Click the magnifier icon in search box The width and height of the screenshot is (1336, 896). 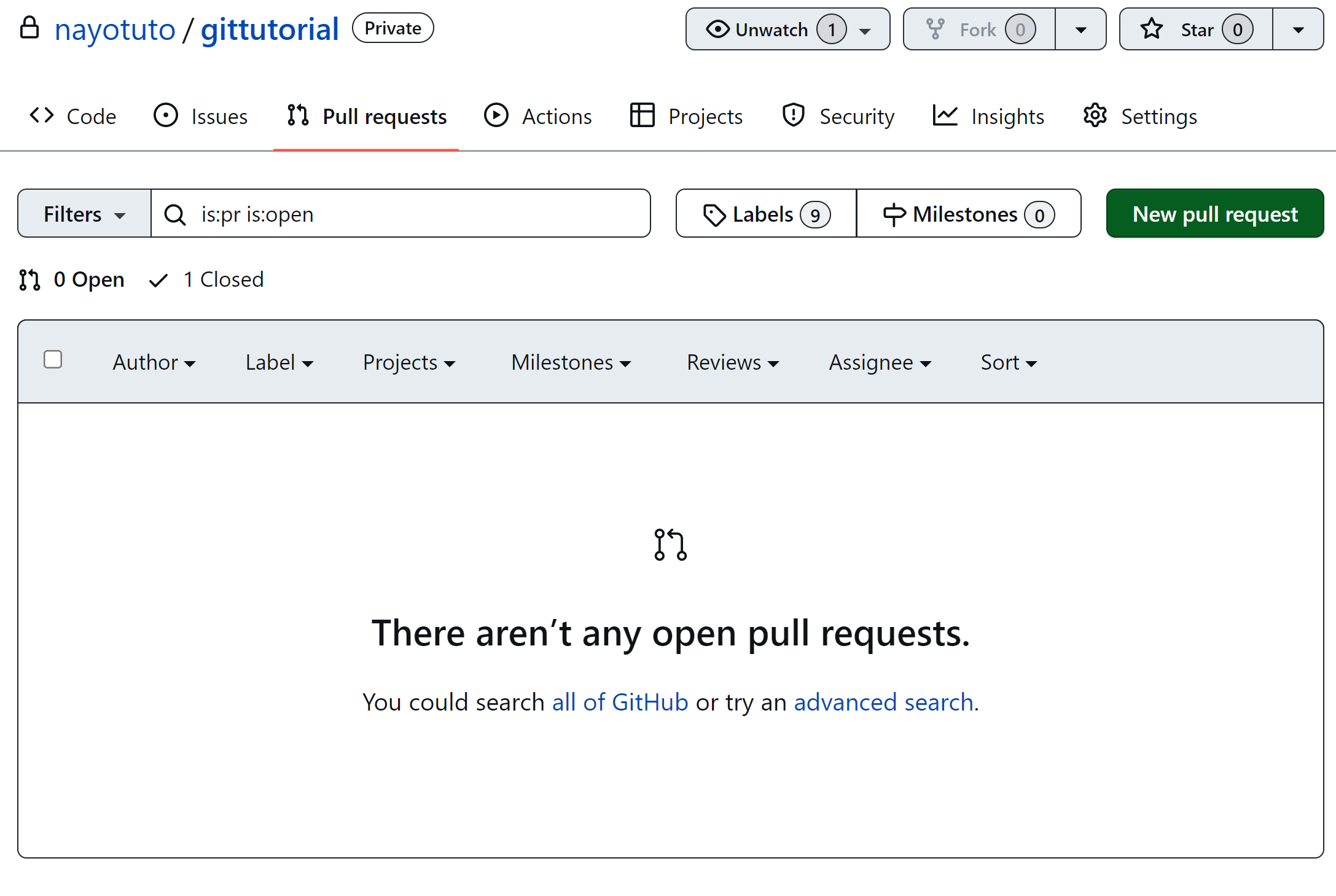coord(175,214)
